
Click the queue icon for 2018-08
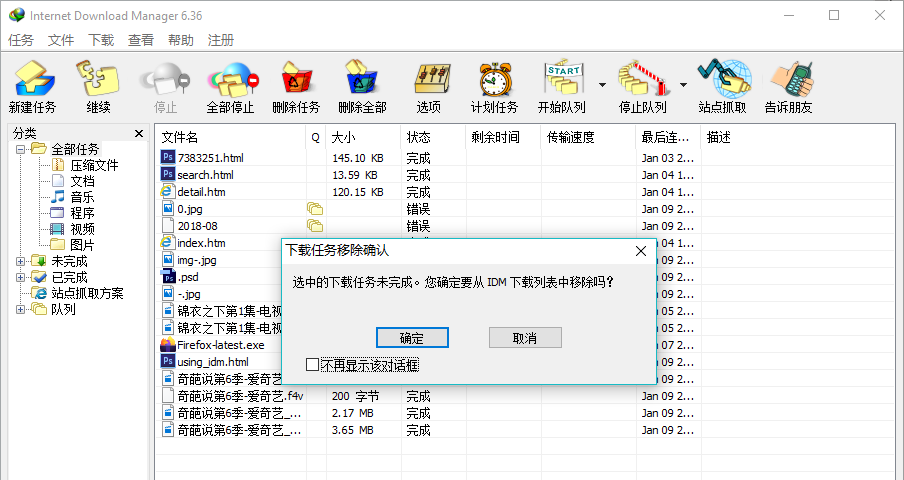[x=315, y=226]
